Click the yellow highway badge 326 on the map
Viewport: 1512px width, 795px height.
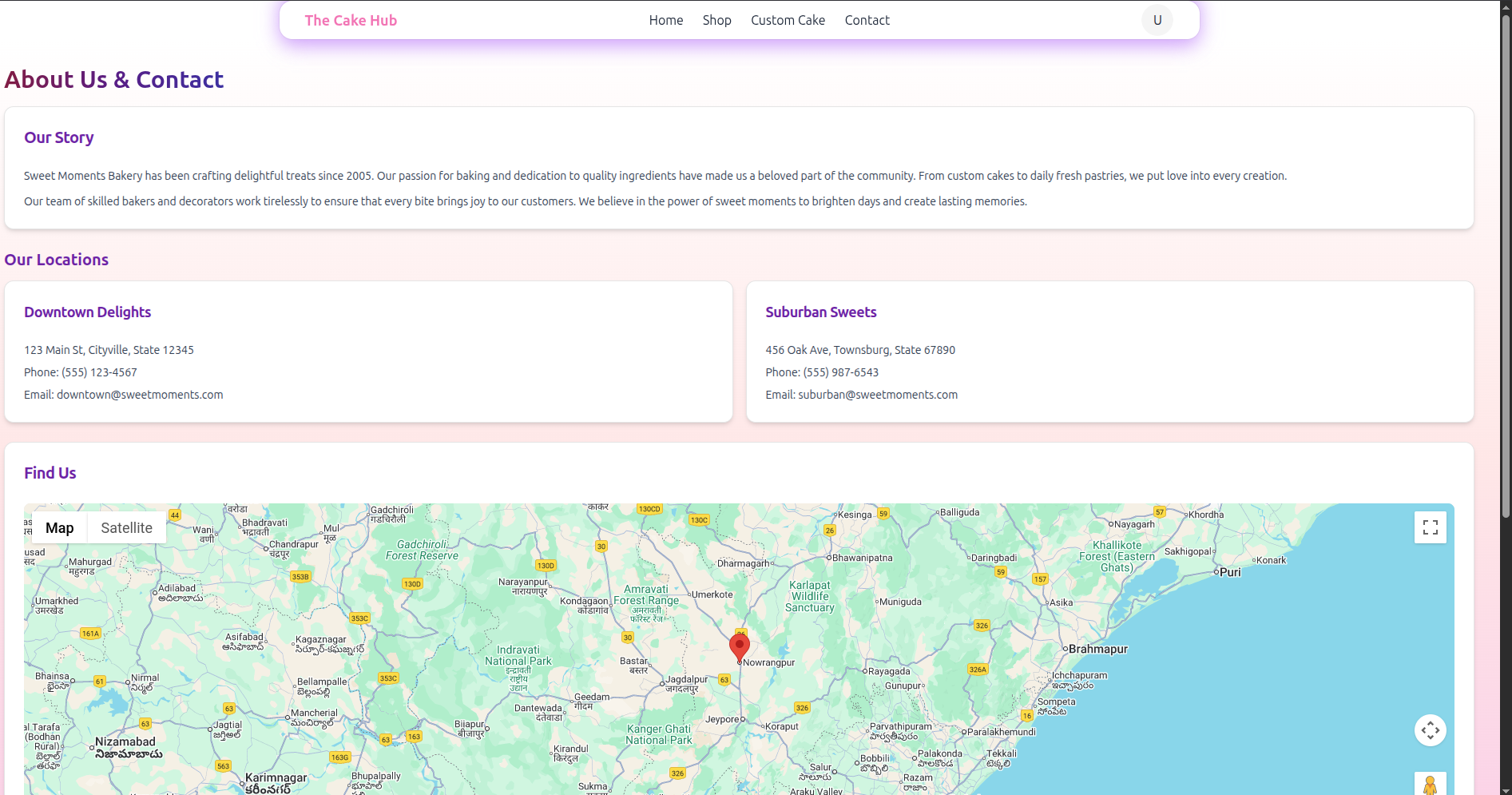(801, 708)
